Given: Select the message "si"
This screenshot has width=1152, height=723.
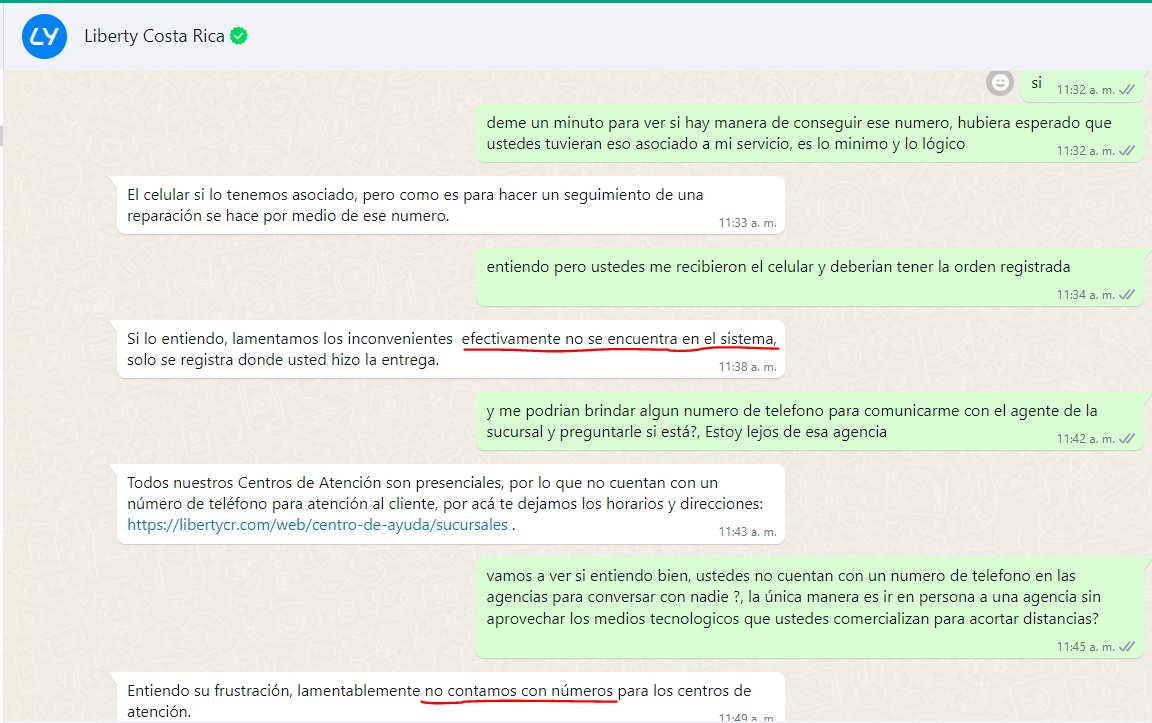Looking at the screenshot, I should (x=1082, y=86).
